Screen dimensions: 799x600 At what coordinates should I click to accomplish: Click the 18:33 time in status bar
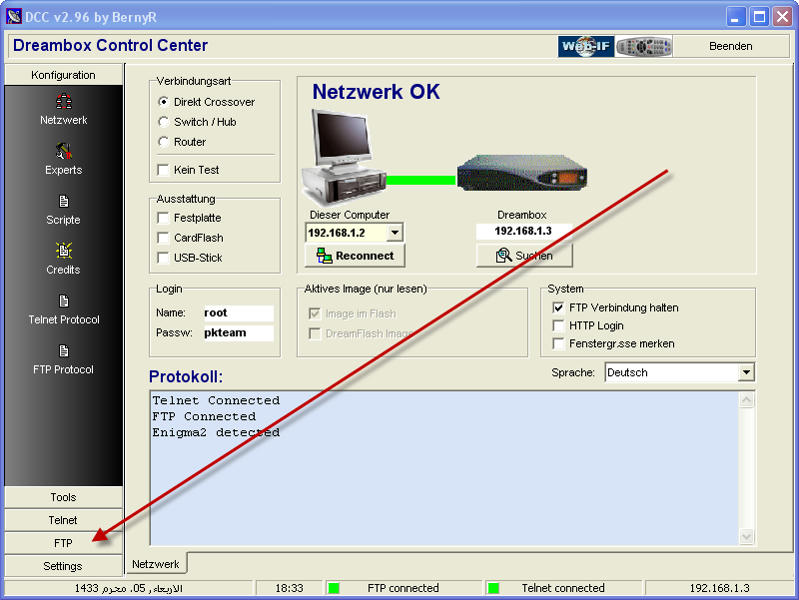pos(289,588)
